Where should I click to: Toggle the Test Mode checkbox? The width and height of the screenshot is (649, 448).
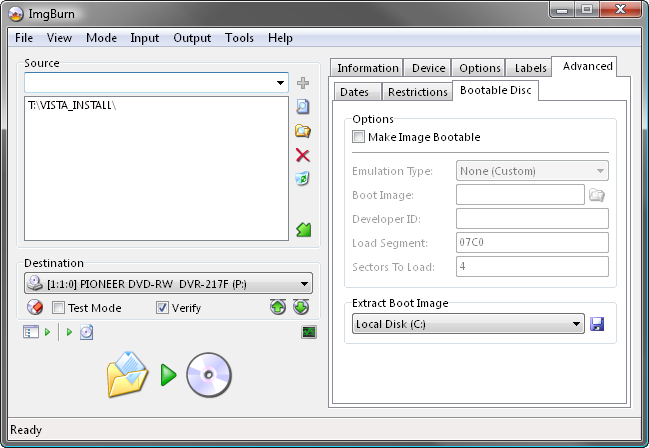click(58, 308)
